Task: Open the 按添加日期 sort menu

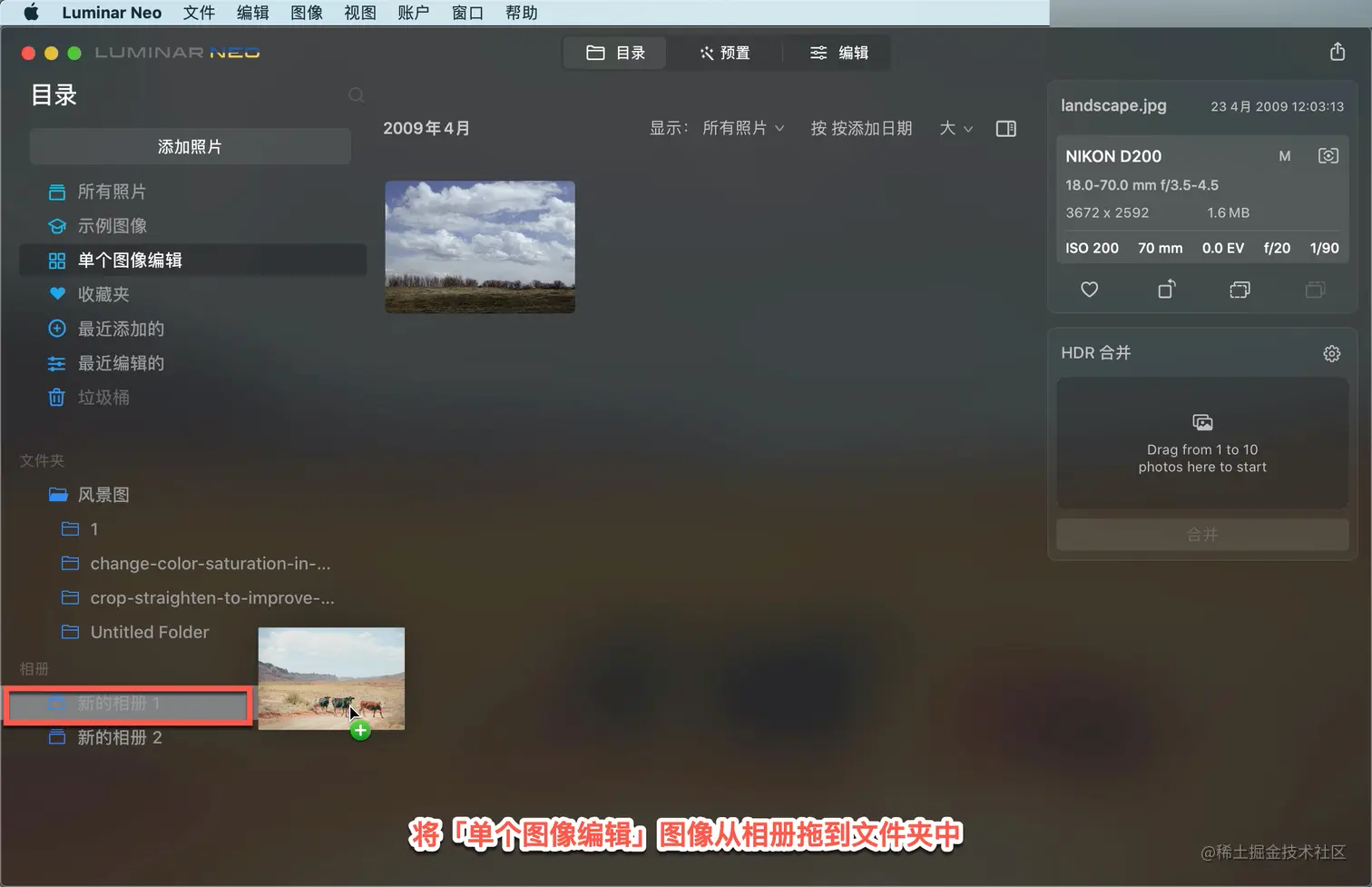Action: [x=861, y=128]
